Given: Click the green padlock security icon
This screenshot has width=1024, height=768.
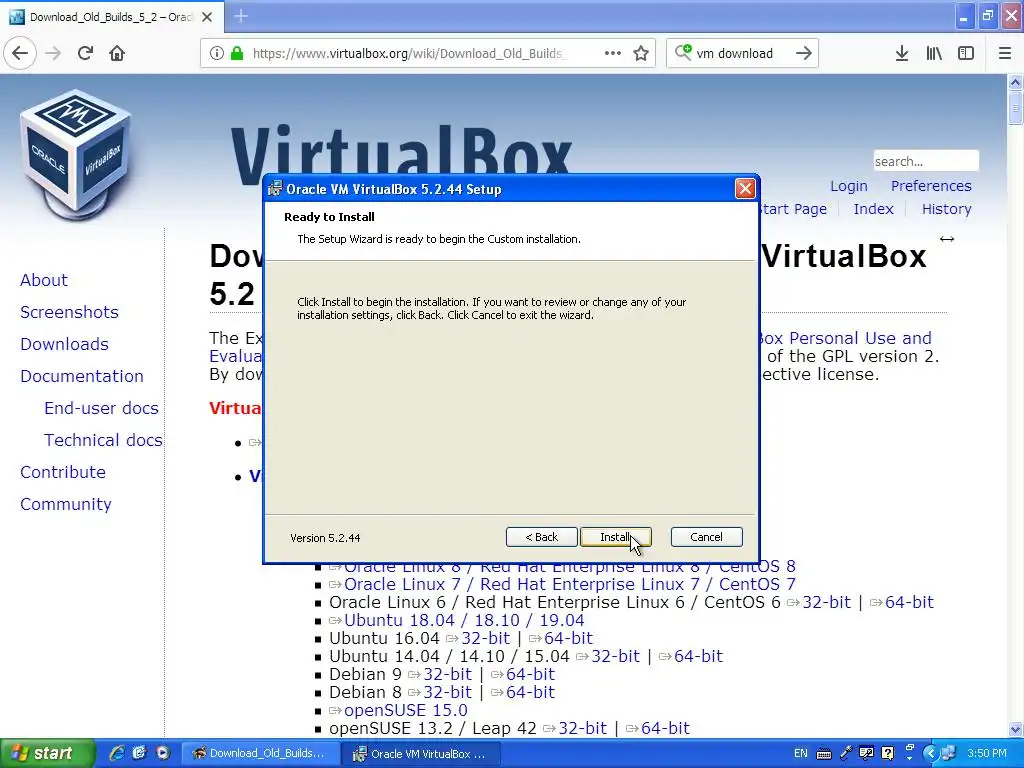Looking at the screenshot, I should click(237, 53).
